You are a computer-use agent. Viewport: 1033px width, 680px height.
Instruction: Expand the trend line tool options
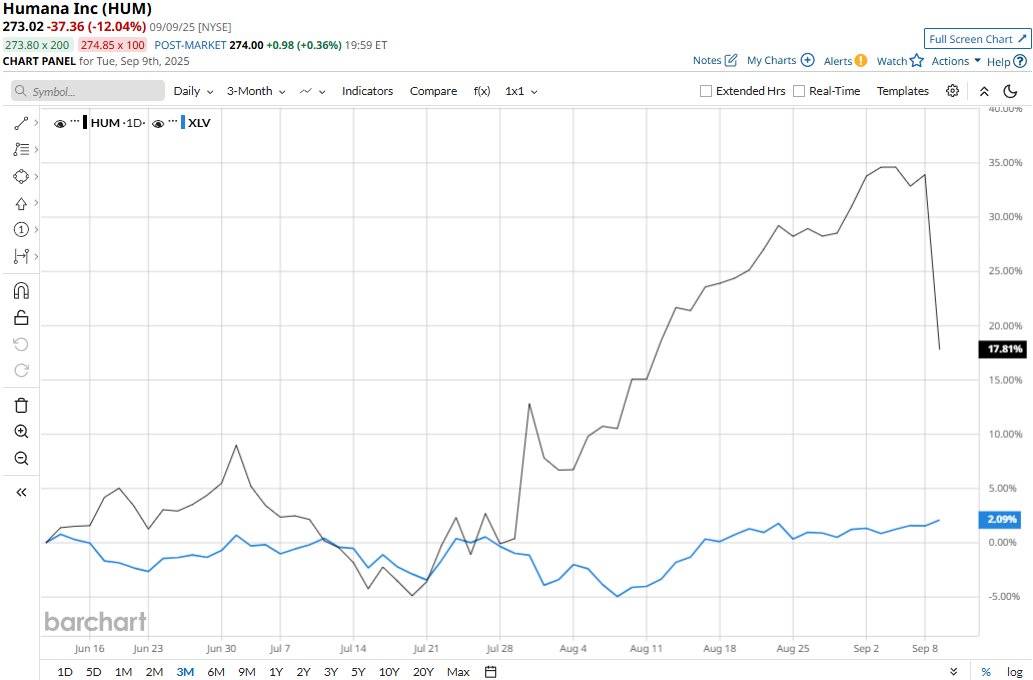tap(36, 123)
